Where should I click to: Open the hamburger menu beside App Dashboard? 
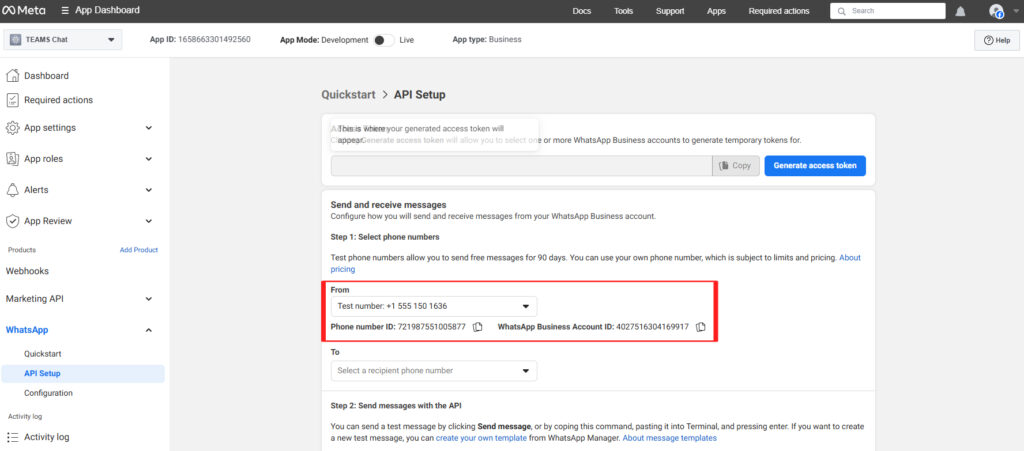click(x=65, y=10)
